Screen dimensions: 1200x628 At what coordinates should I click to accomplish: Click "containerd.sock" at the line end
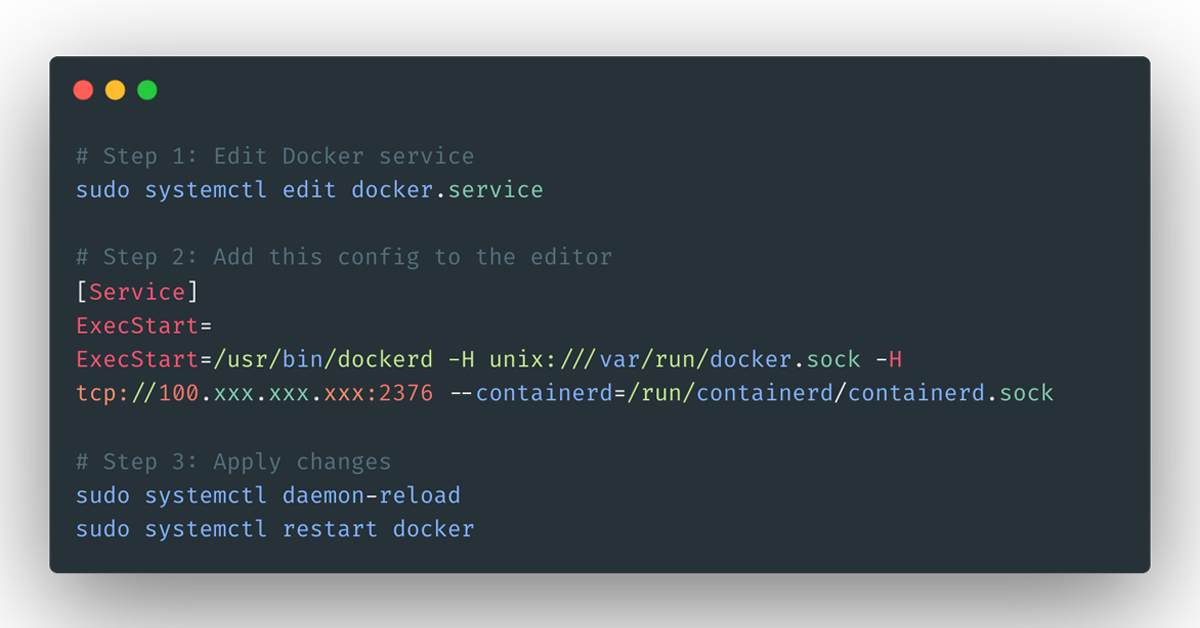click(x=951, y=394)
